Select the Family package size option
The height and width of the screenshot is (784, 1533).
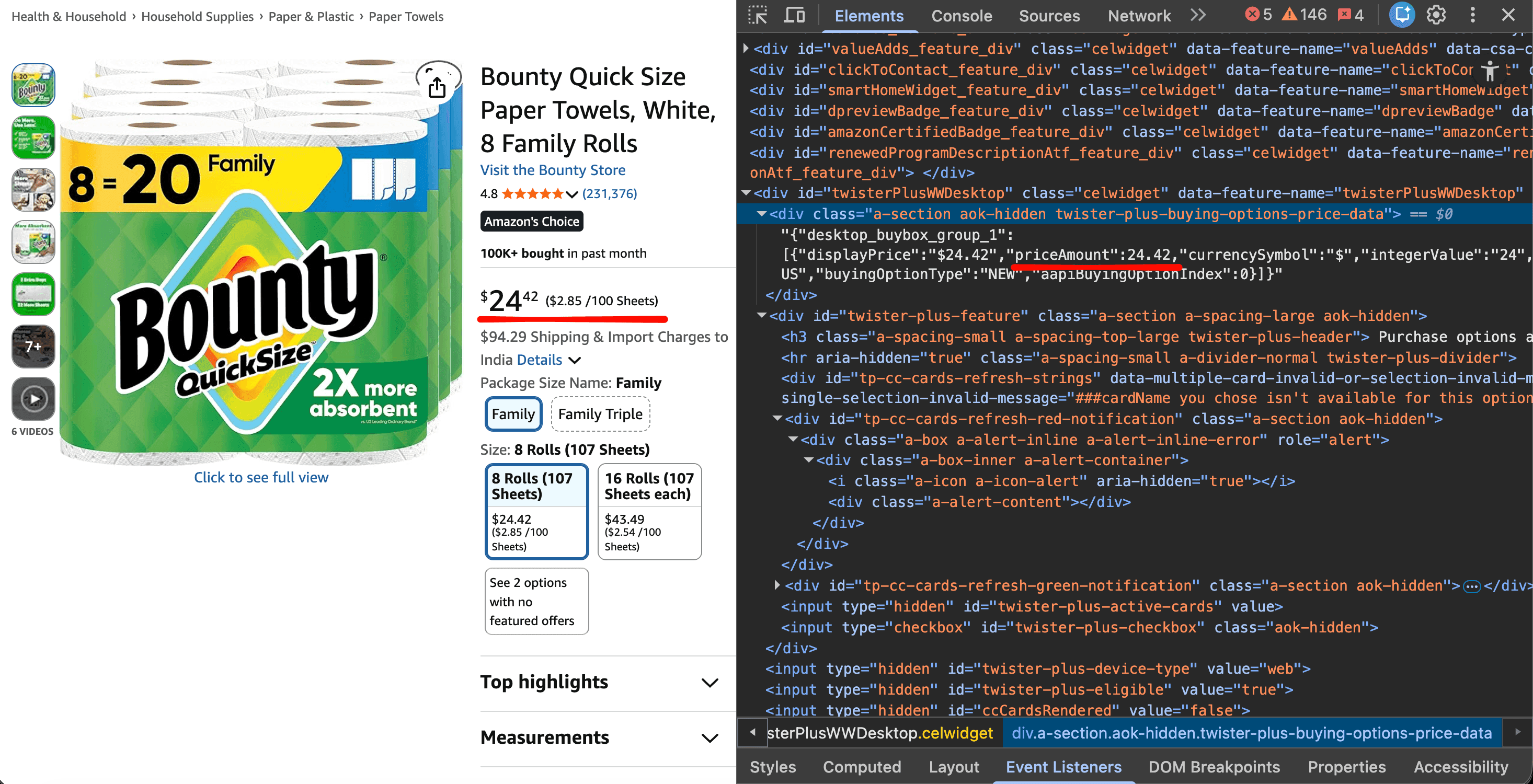coord(513,414)
